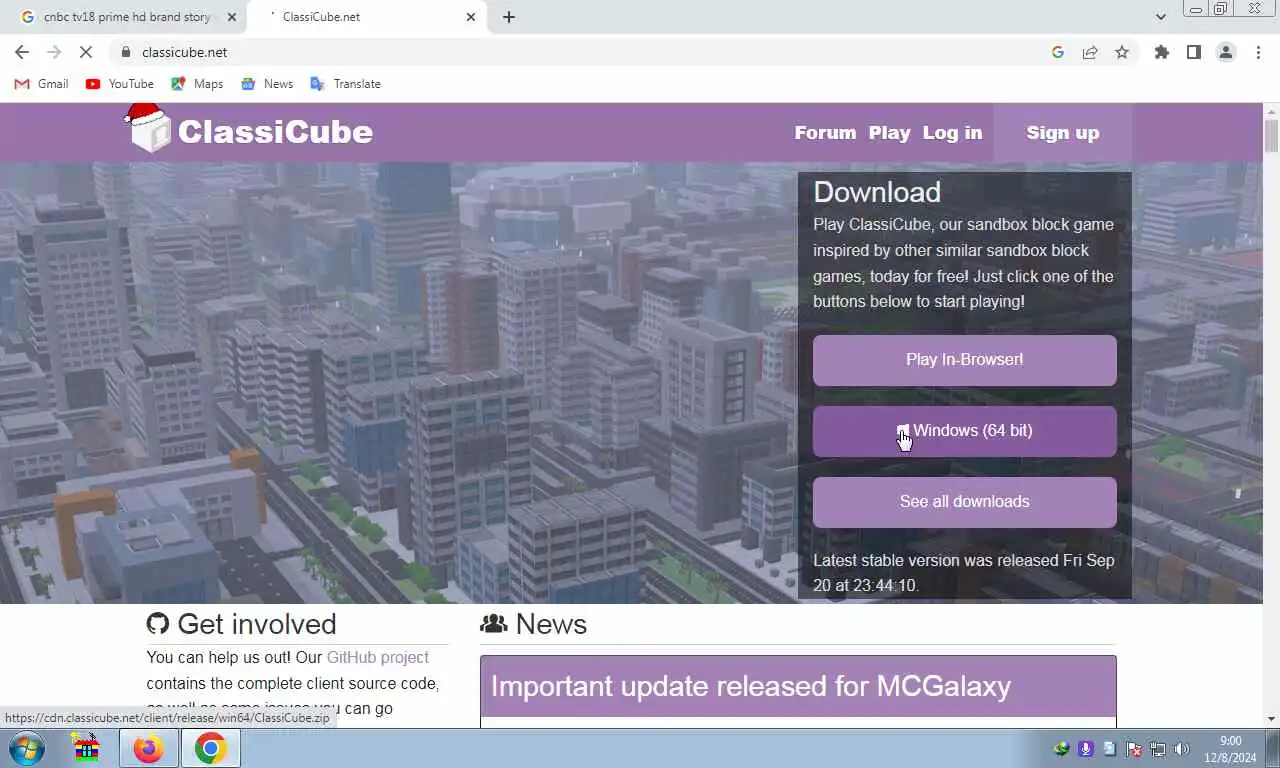This screenshot has height=768, width=1280.
Task: Open the Forum navigation link
Action: pos(825,133)
